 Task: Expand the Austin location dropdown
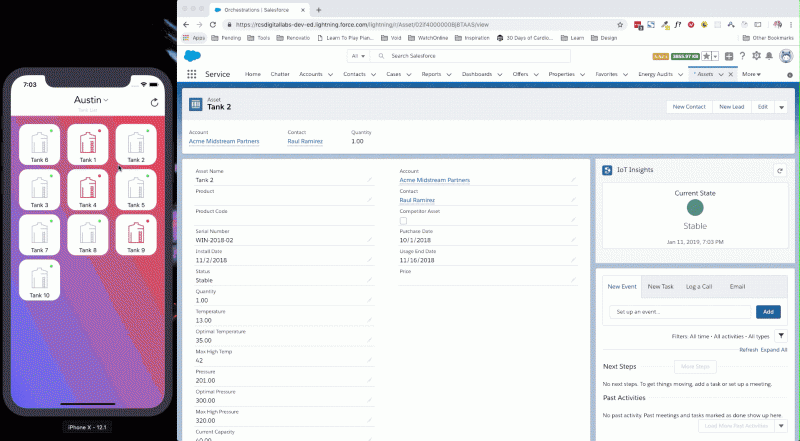click(92, 102)
